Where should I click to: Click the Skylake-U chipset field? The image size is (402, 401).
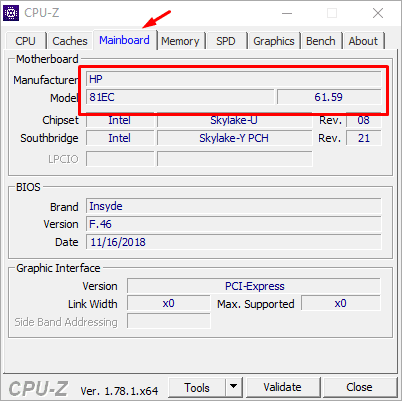click(234, 120)
